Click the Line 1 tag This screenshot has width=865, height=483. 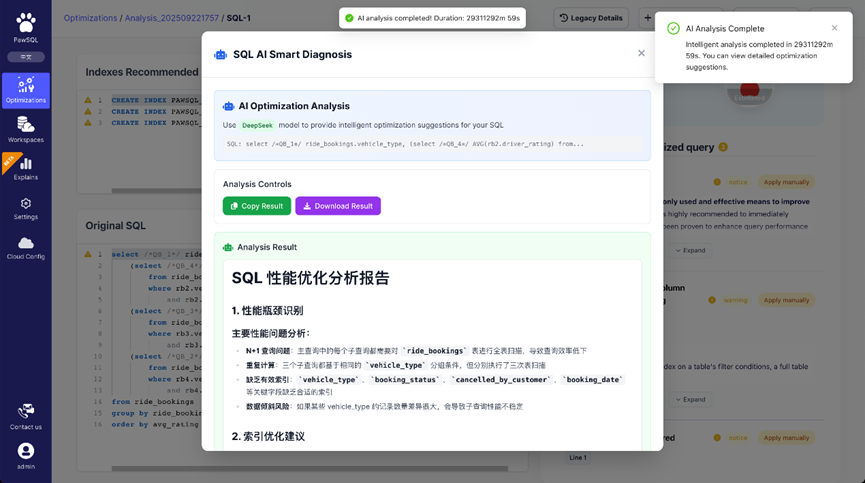578,458
